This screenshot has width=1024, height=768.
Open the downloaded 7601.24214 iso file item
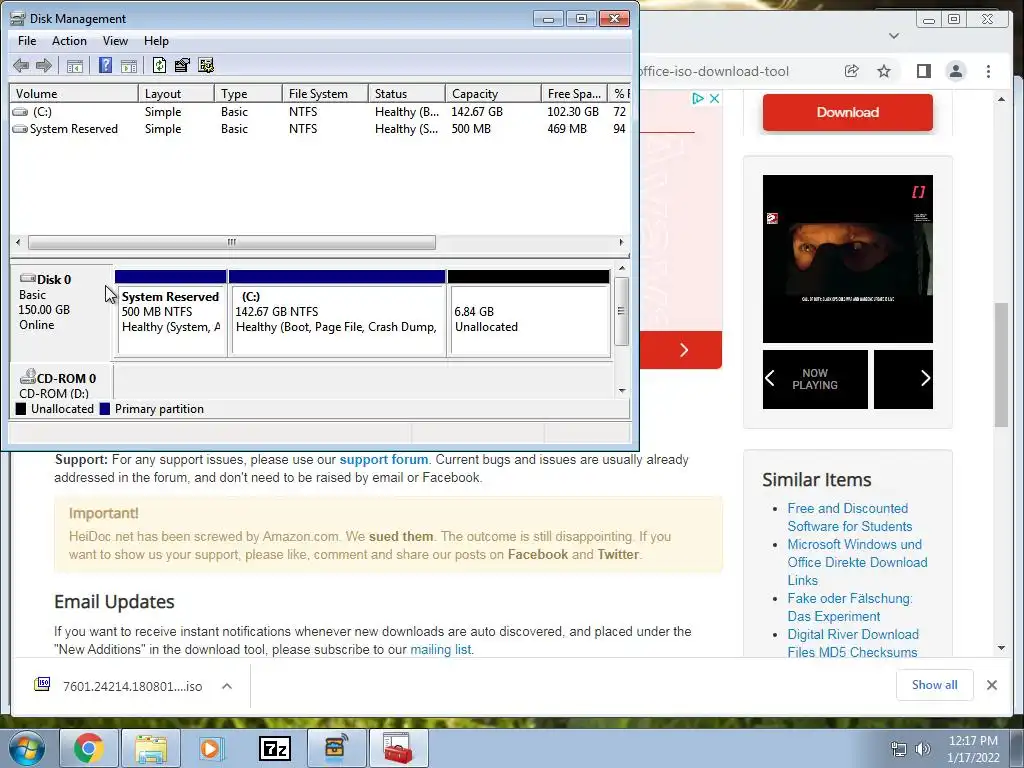click(x=119, y=686)
